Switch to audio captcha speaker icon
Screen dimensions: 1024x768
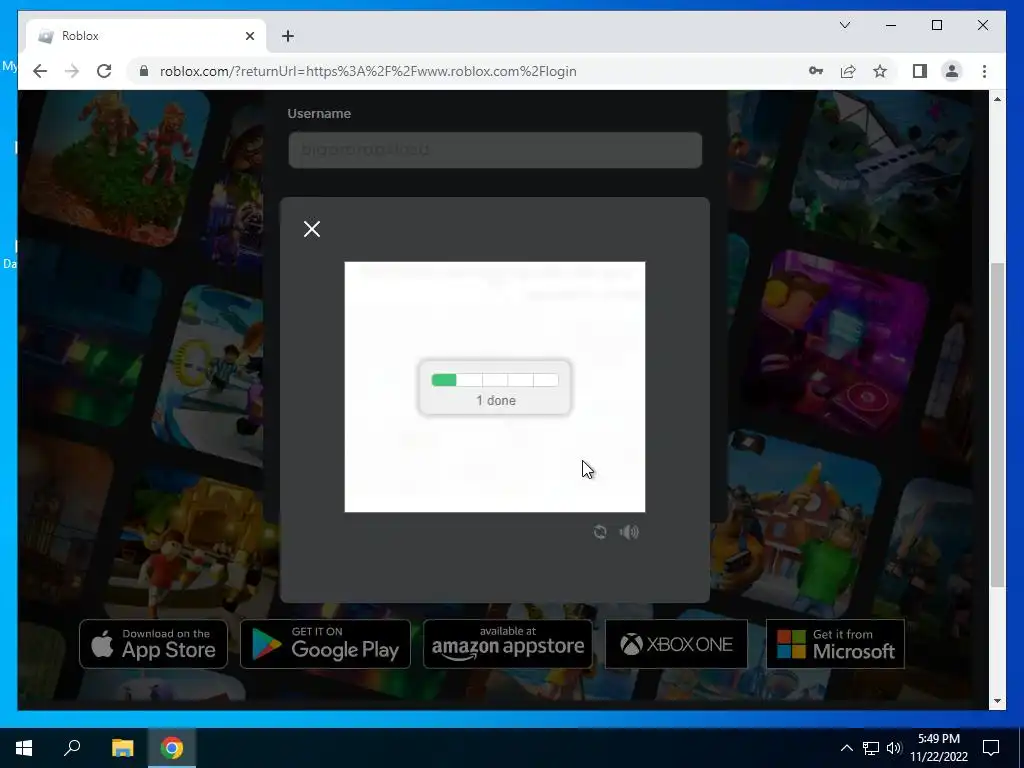629,532
